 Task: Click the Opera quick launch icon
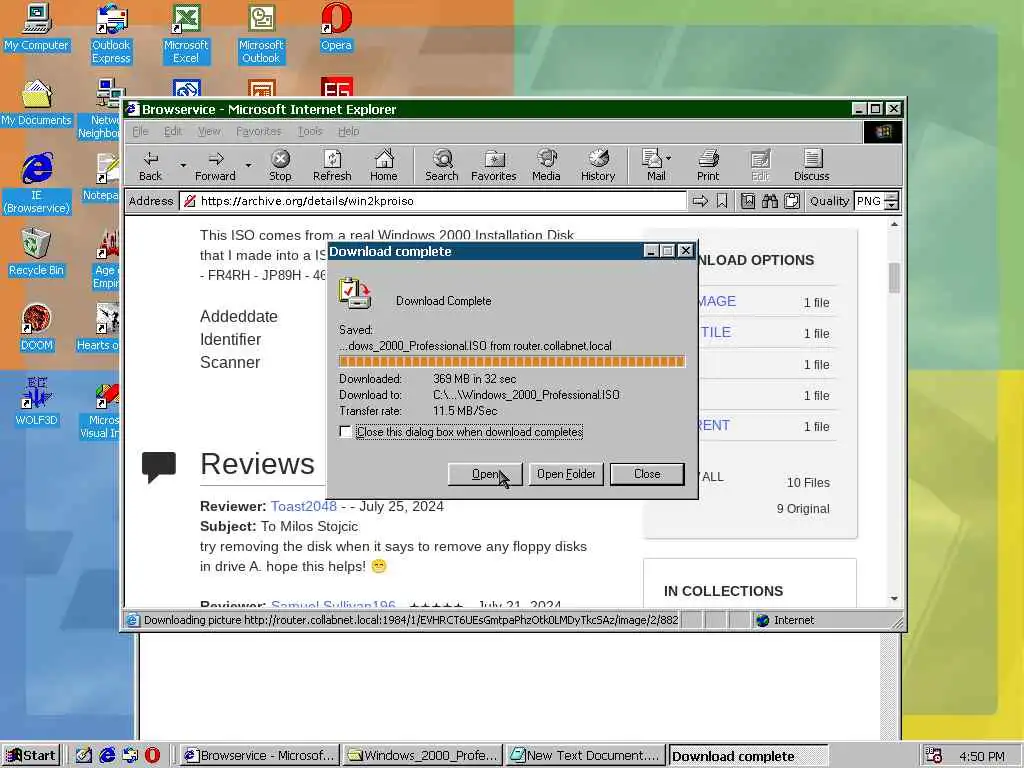tap(152, 756)
